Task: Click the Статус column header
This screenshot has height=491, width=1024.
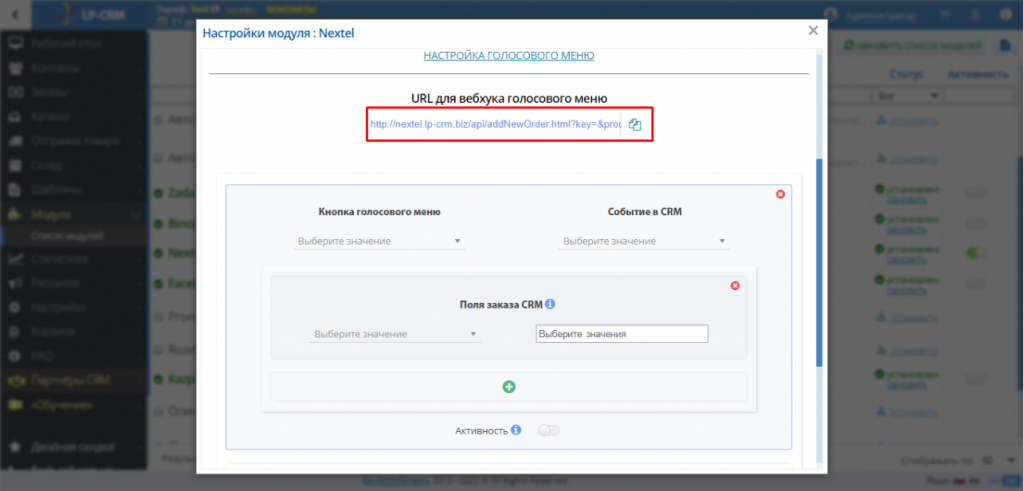Action: click(906, 75)
